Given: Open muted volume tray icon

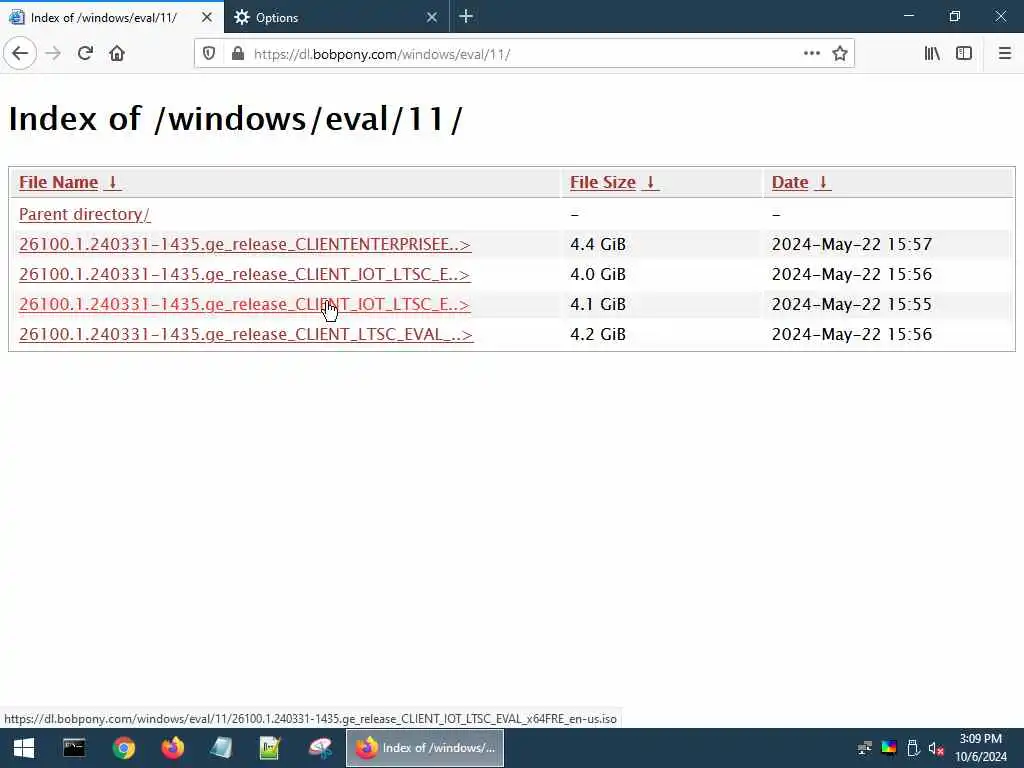Looking at the screenshot, I should [x=936, y=748].
